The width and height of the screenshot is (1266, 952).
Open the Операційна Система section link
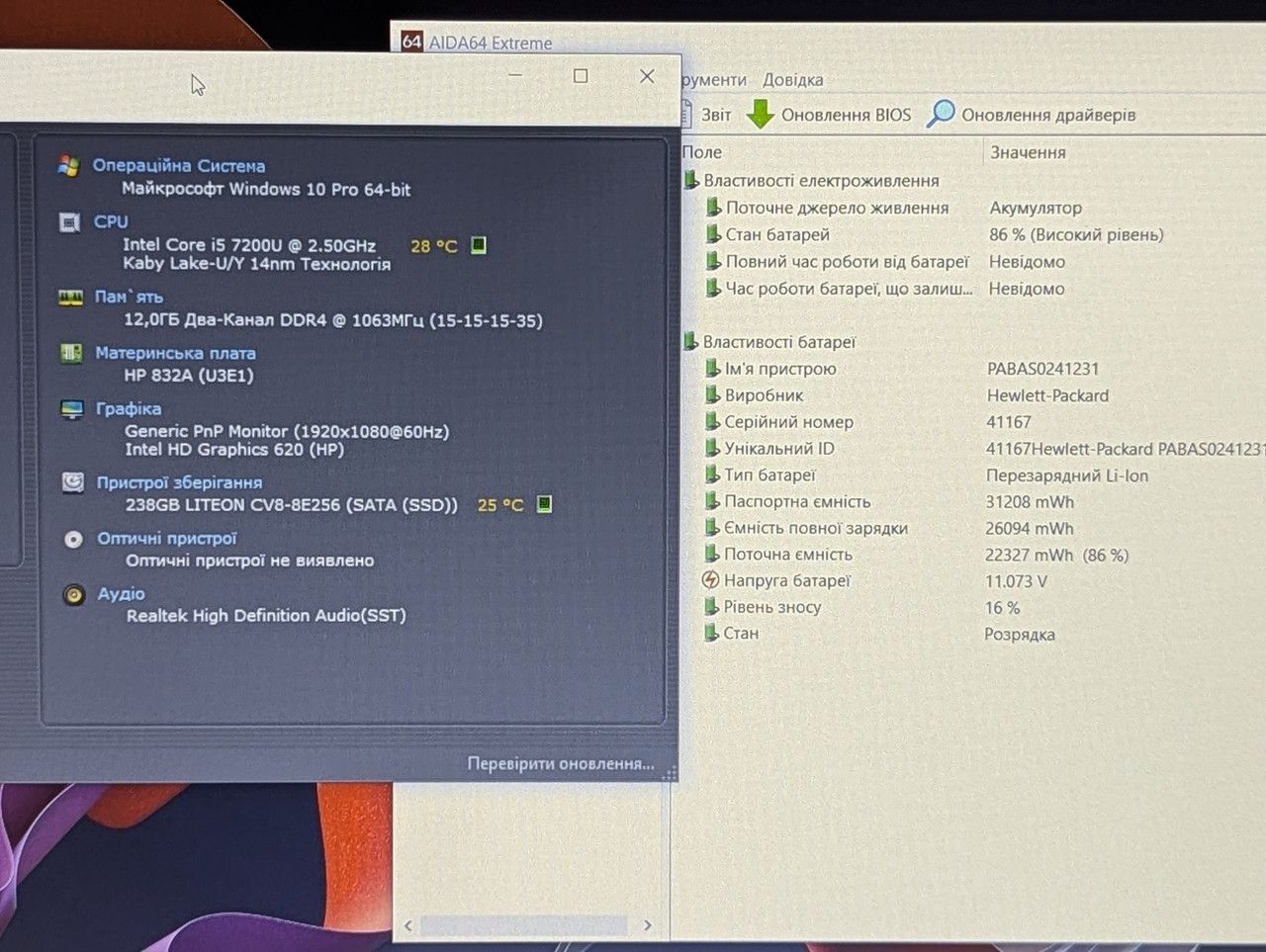[x=179, y=166]
